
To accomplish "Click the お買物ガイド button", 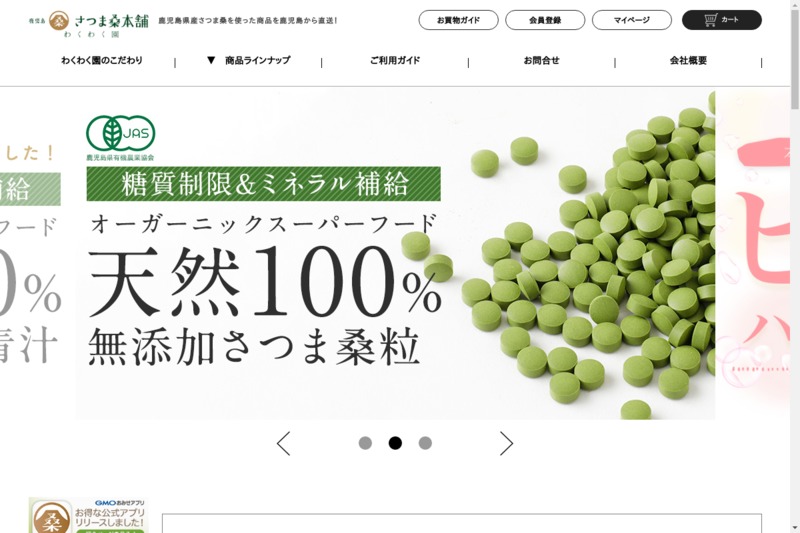I will 458,20.
